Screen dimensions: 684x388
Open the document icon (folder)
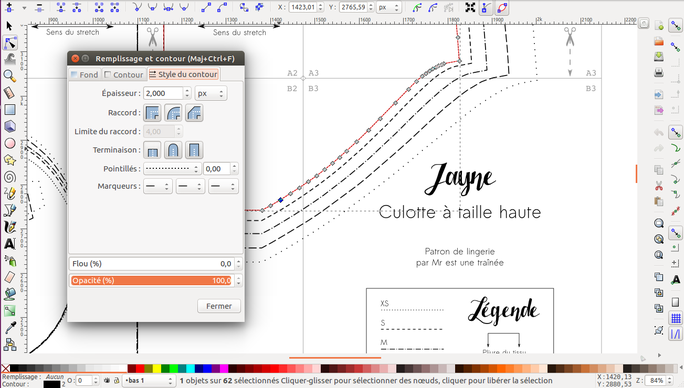[x=659, y=41]
